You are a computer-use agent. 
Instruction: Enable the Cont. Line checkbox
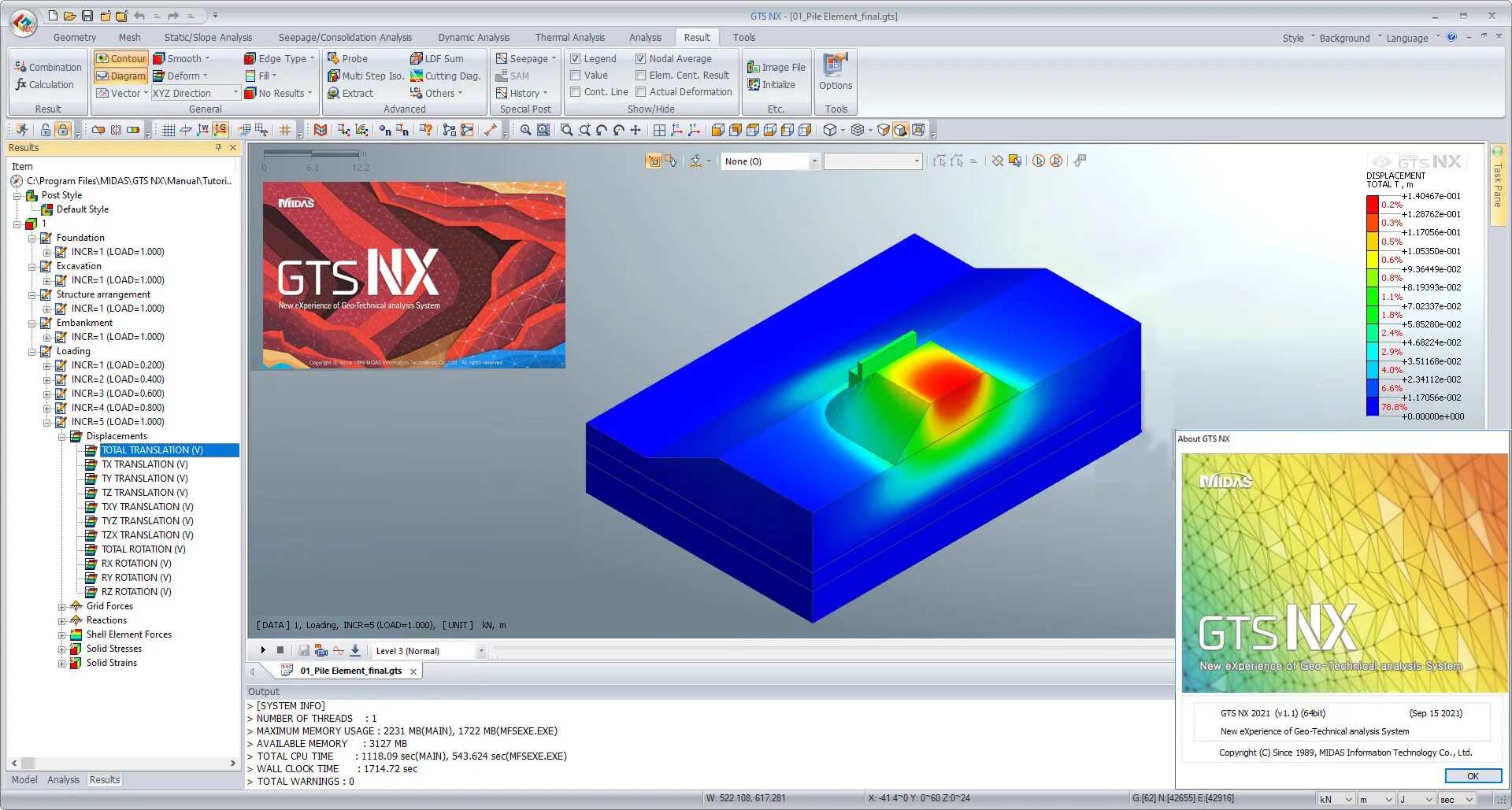pos(576,92)
